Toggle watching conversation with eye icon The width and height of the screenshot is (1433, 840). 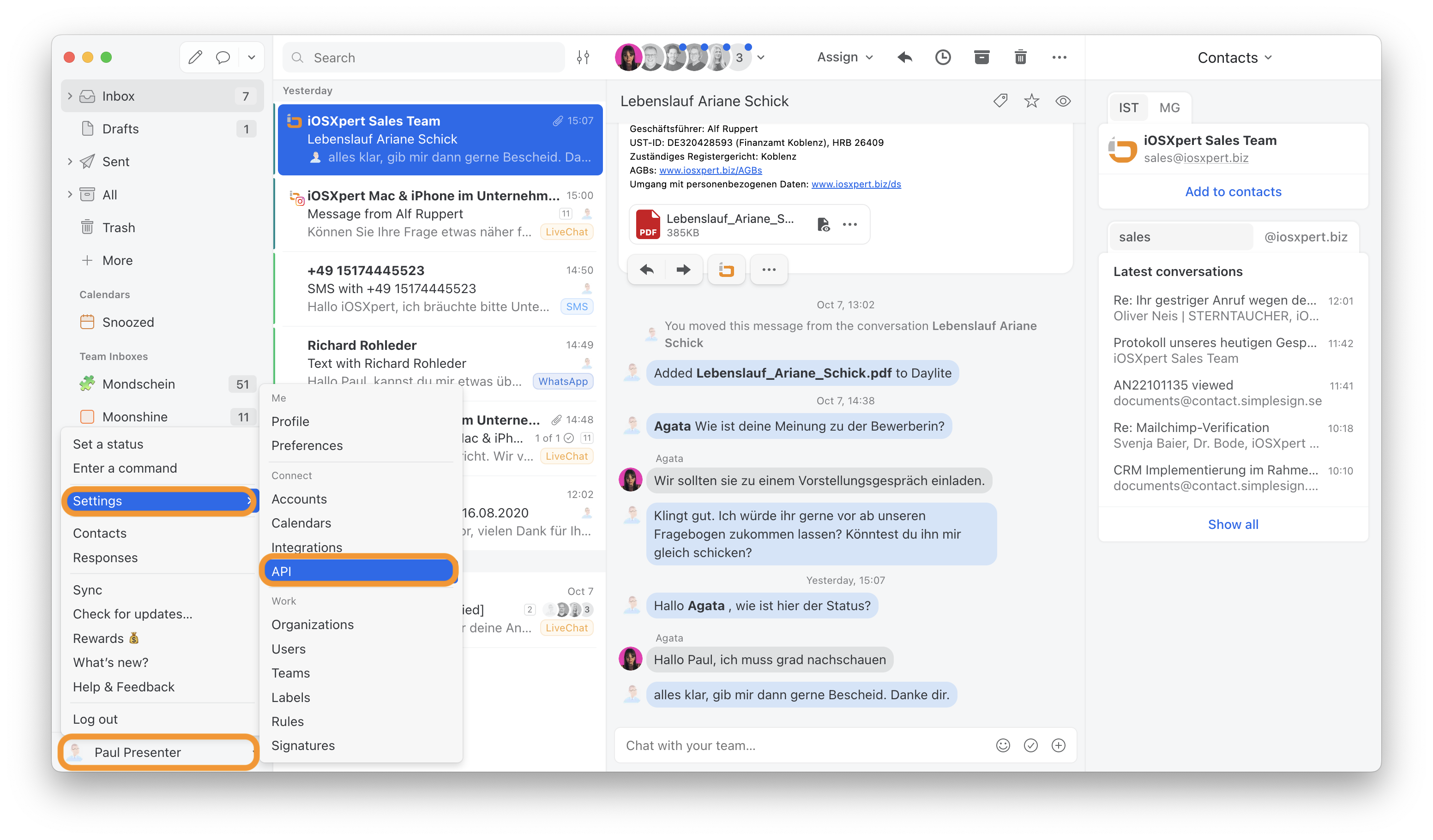[x=1063, y=101]
